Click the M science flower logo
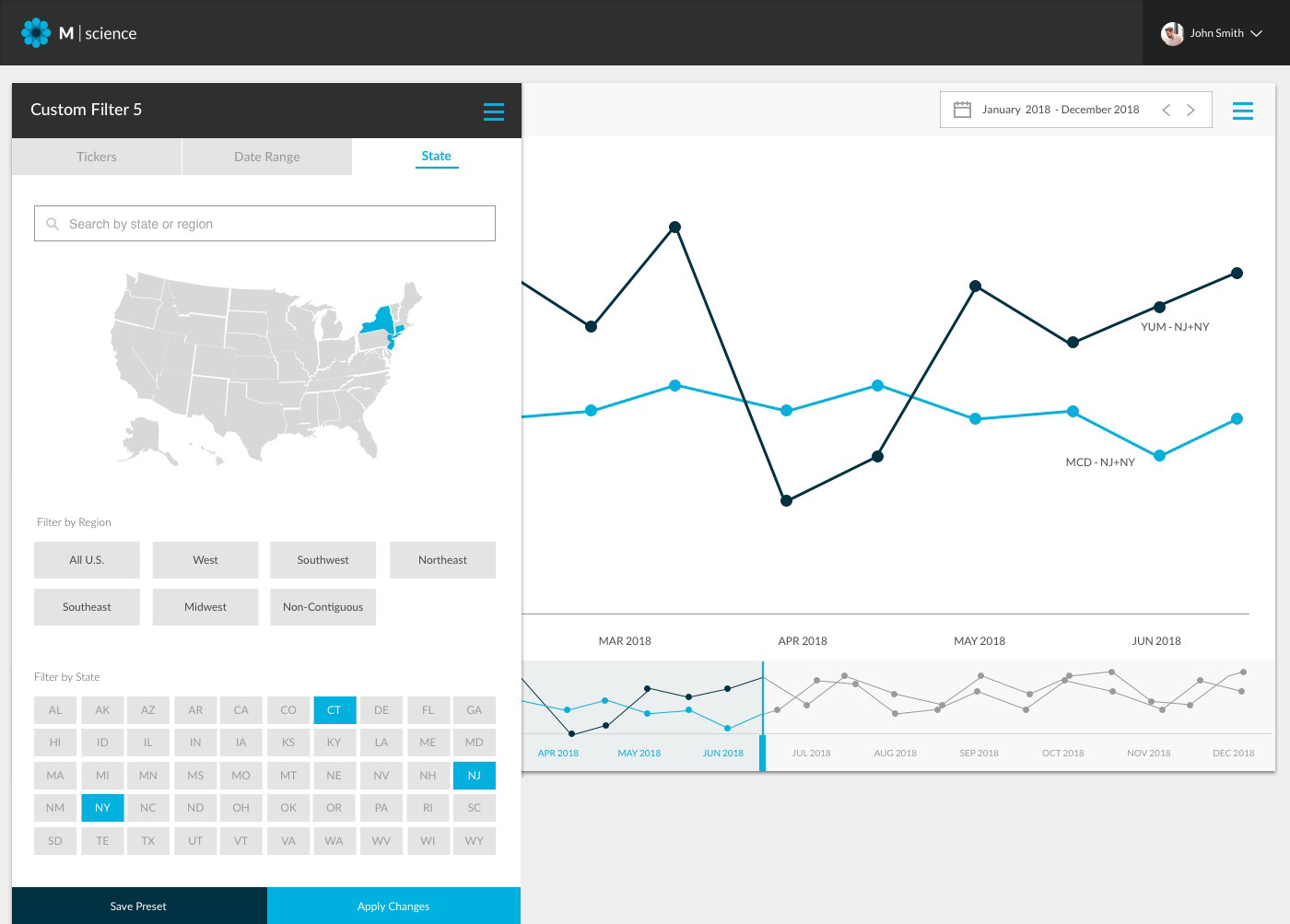 35,32
